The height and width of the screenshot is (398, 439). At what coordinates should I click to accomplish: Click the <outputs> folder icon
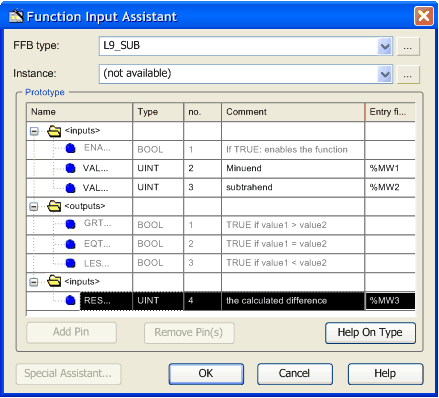(54, 206)
